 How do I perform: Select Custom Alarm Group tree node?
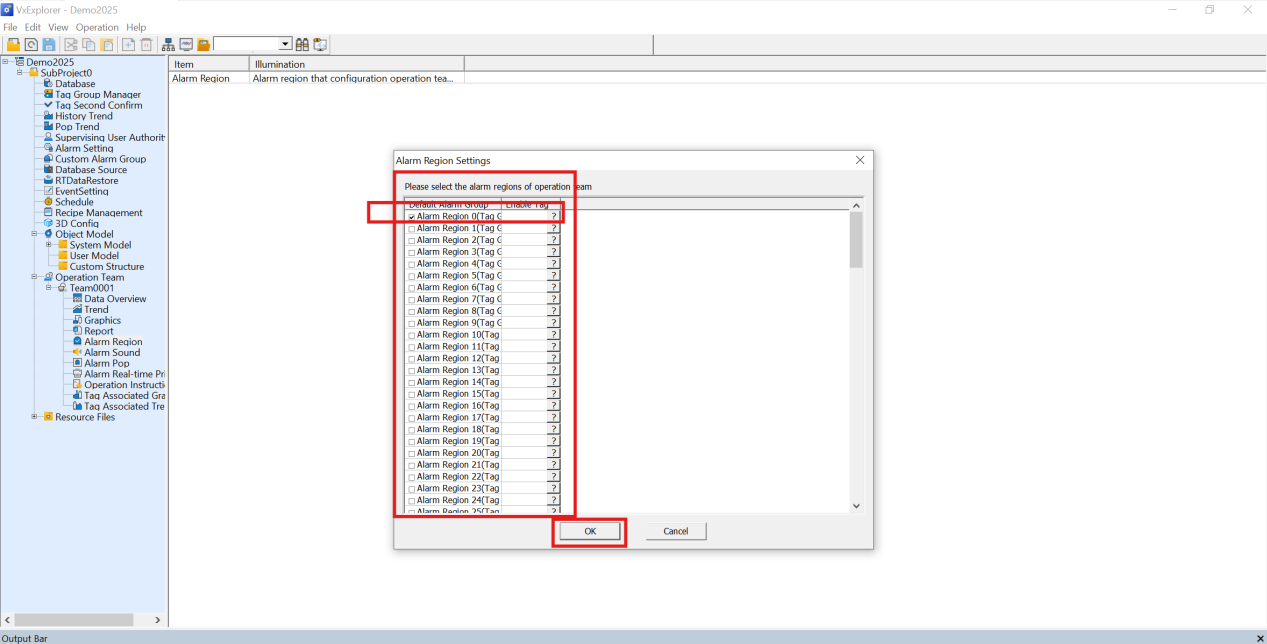point(100,159)
